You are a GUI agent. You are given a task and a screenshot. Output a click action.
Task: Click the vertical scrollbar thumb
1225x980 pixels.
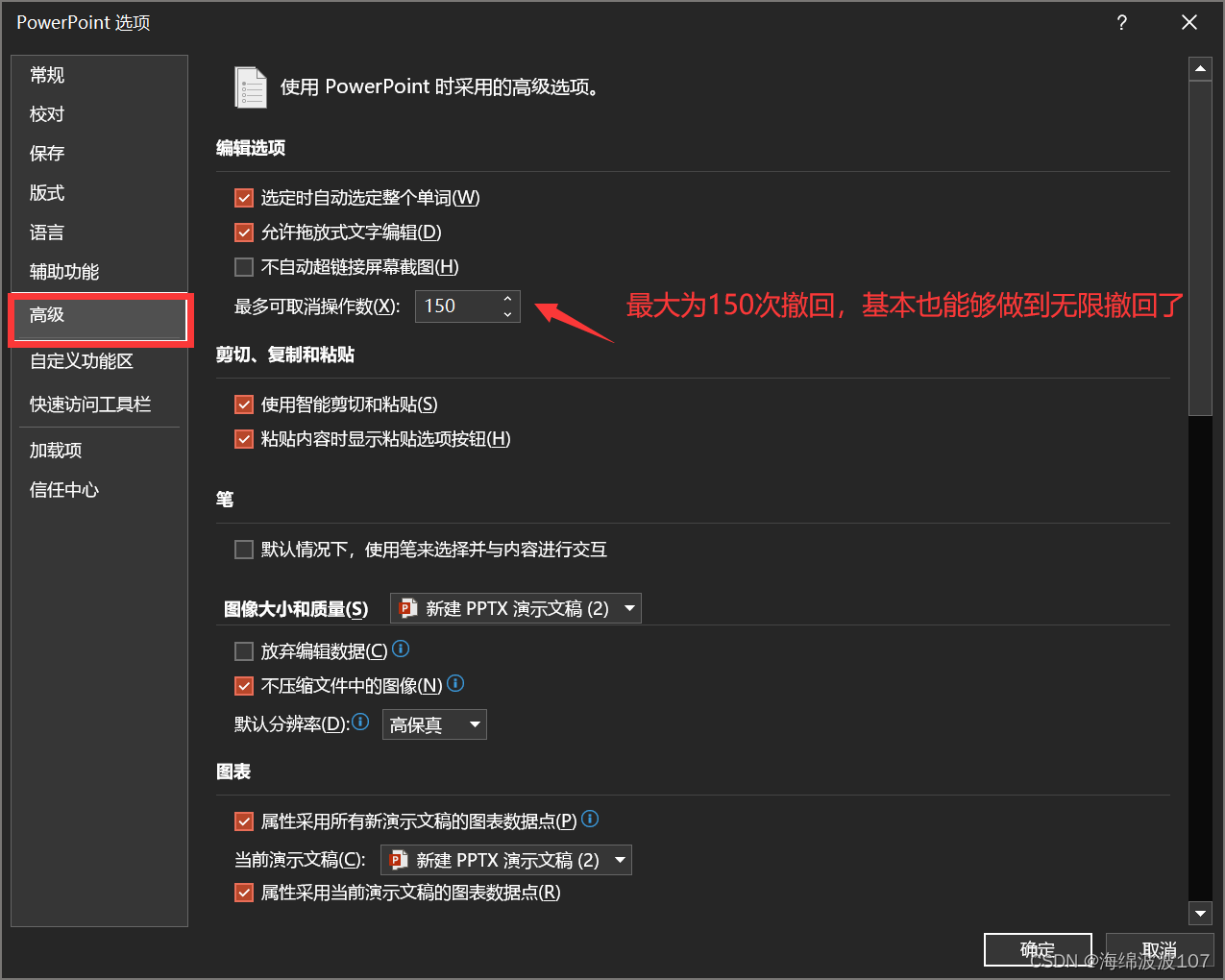[x=1200, y=249]
